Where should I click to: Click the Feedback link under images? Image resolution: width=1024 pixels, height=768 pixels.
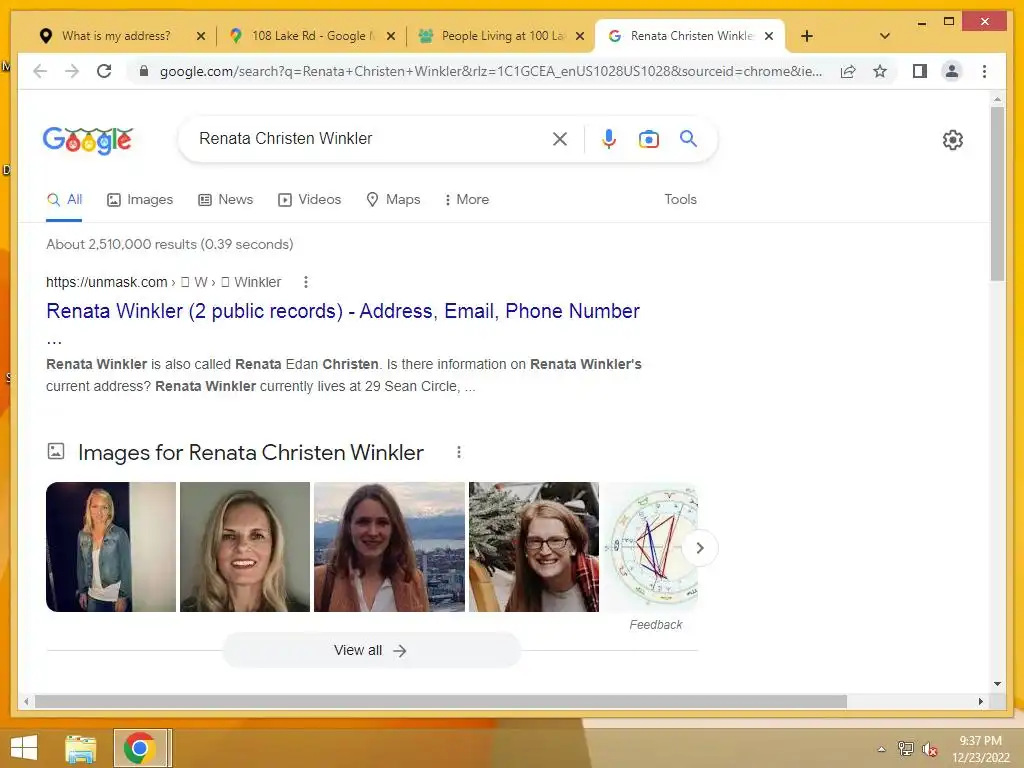[656, 625]
